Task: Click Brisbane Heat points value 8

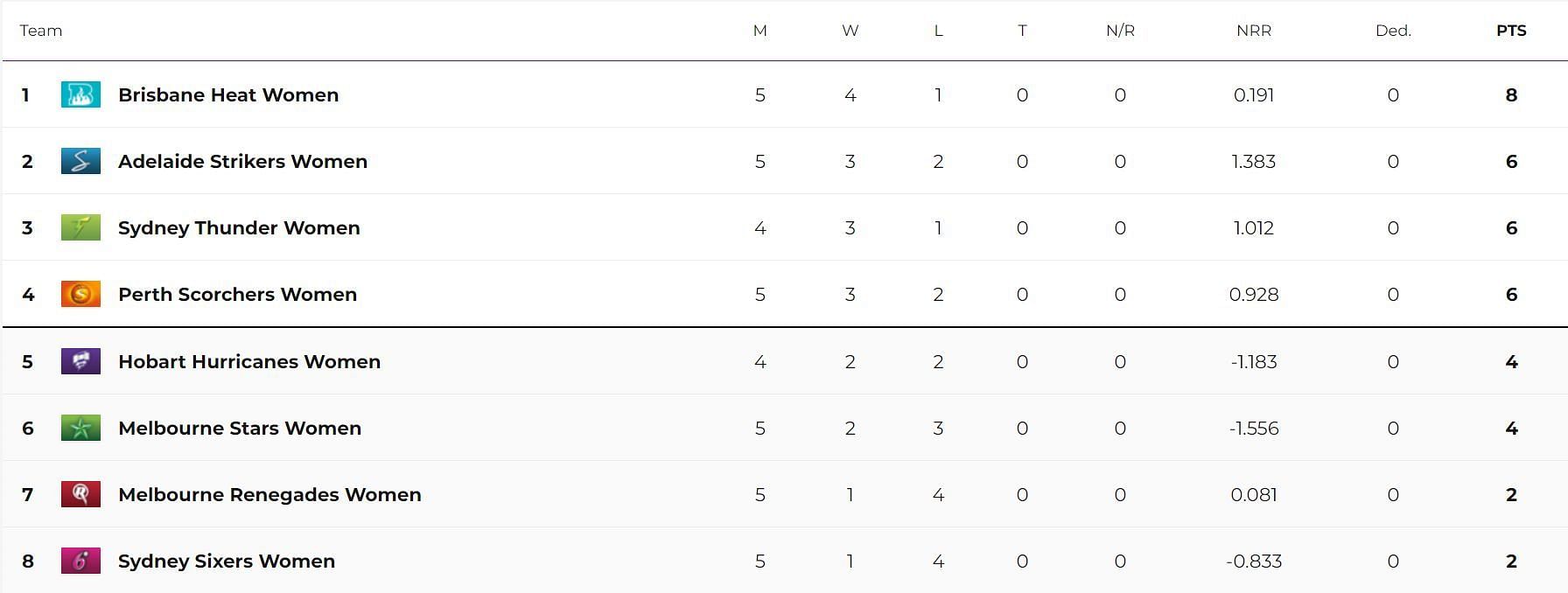Action: point(1511,94)
